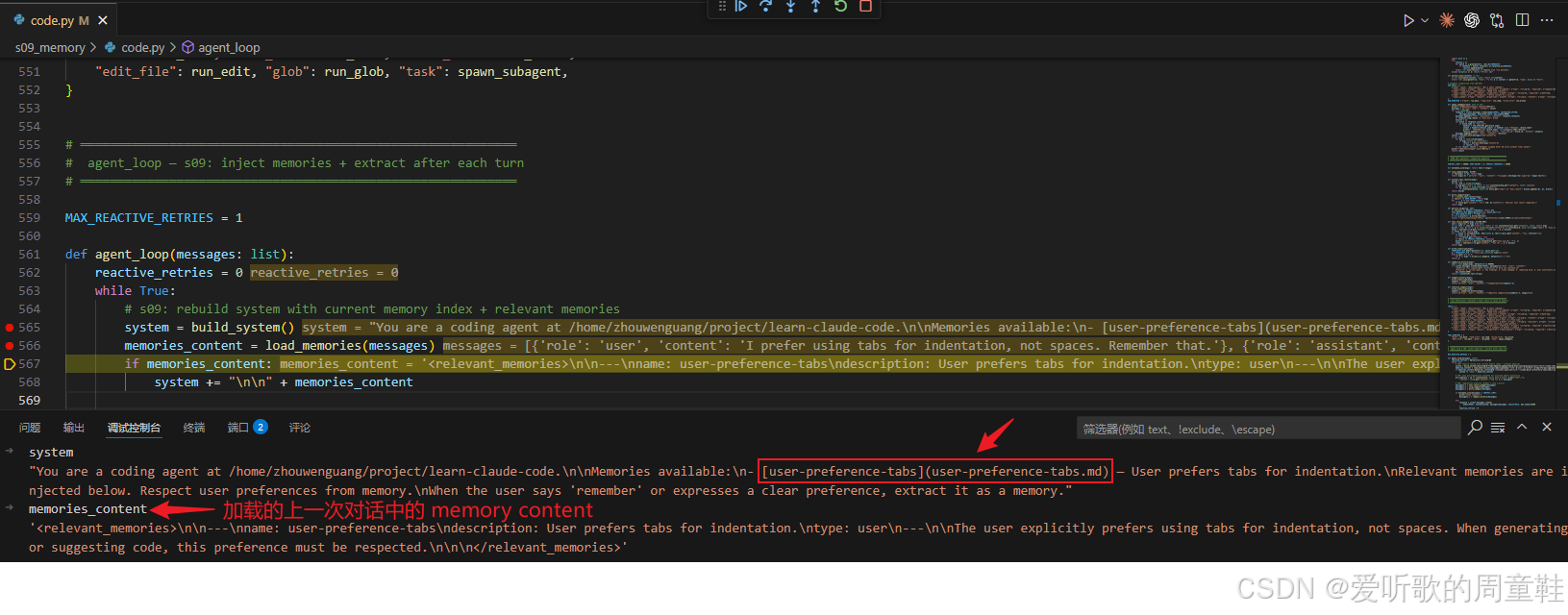Run the Python file with play icon
The image size is (1568, 615).
(x=1408, y=20)
